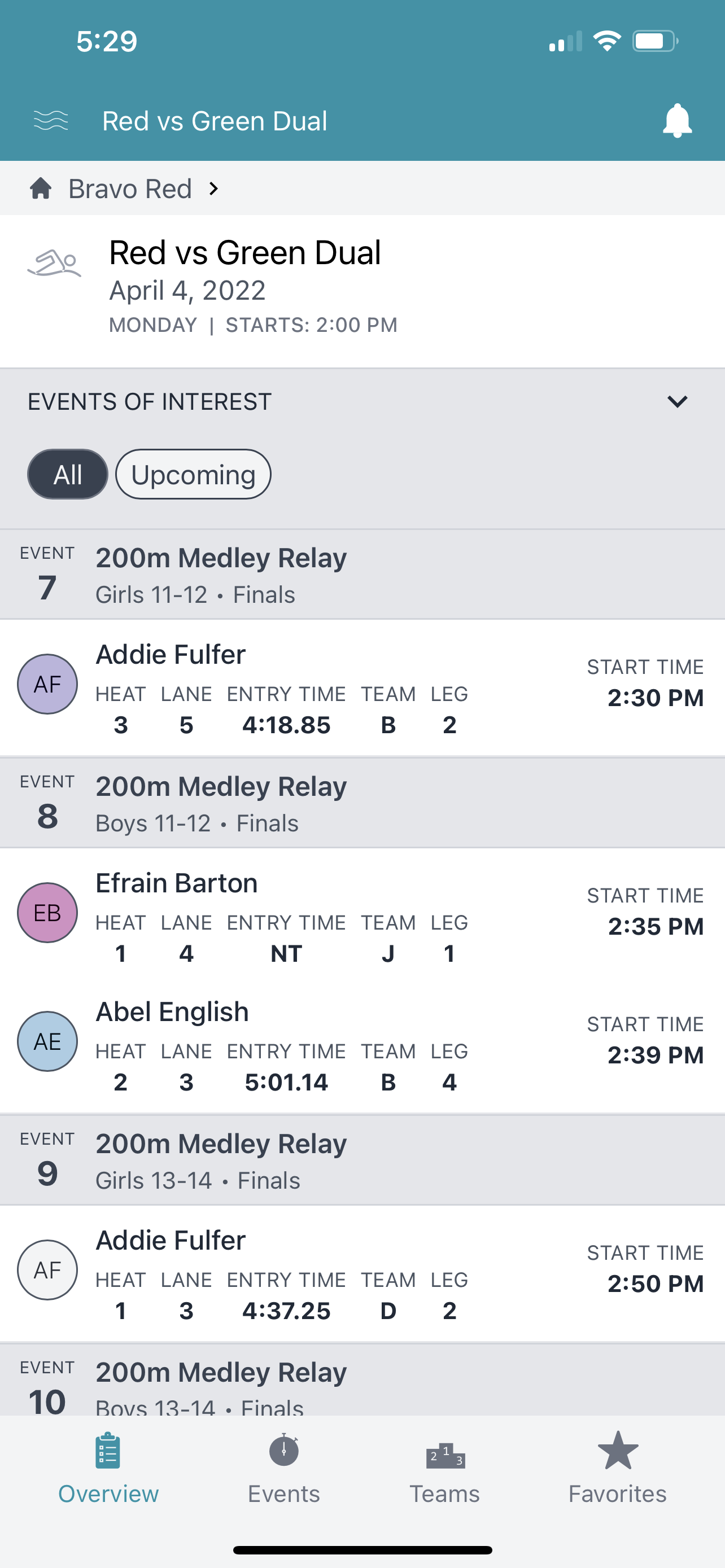The height and width of the screenshot is (1568, 725).
Task: Select the All filter pill
Action: click(68, 474)
